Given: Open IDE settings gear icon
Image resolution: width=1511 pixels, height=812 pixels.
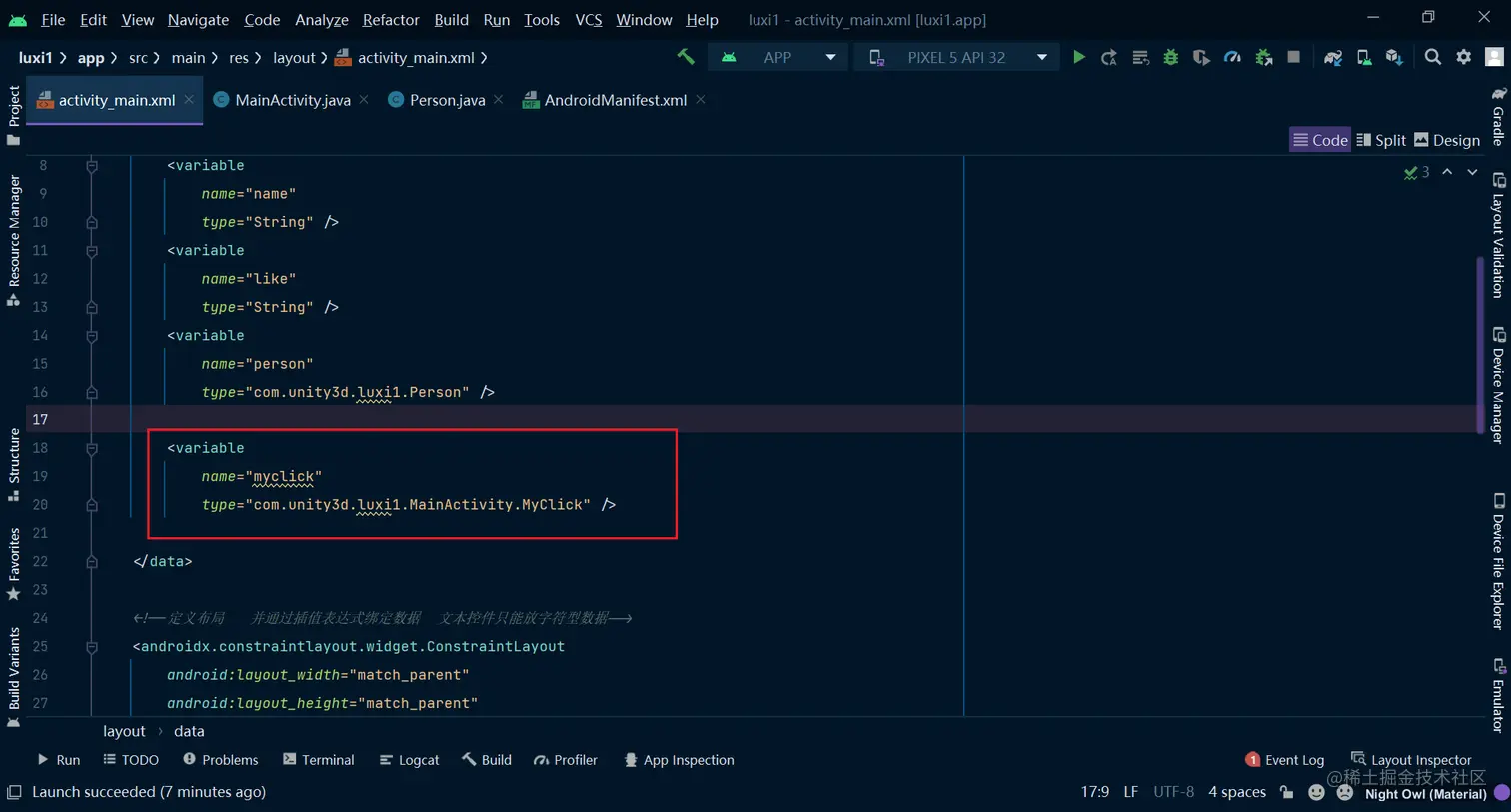Looking at the screenshot, I should pos(1464,57).
